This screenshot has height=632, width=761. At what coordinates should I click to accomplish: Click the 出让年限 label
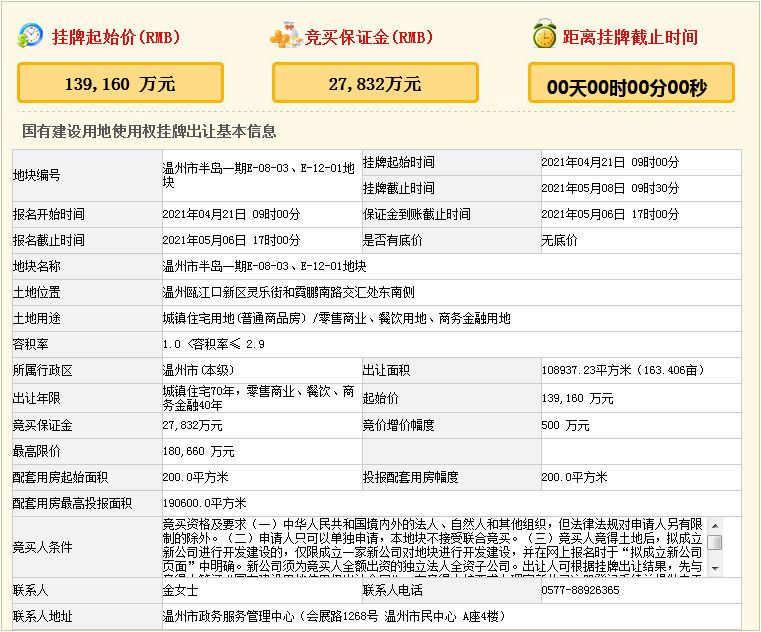(x=36, y=398)
